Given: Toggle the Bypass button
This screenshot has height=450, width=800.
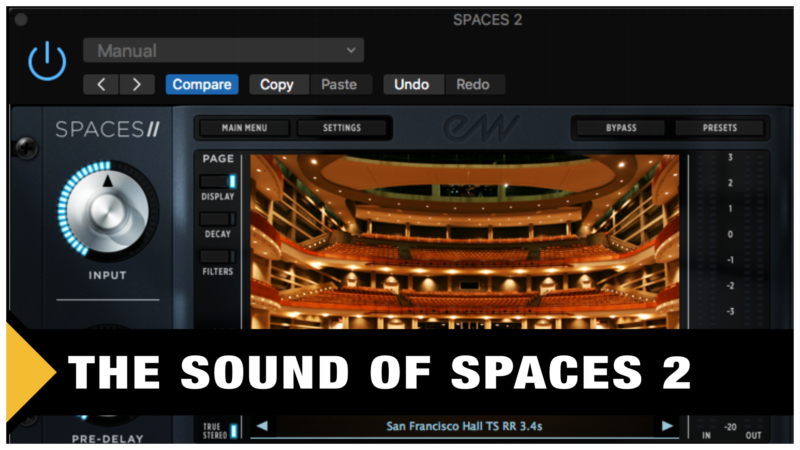Looking at the screenshot, I should tap(621, 128).
